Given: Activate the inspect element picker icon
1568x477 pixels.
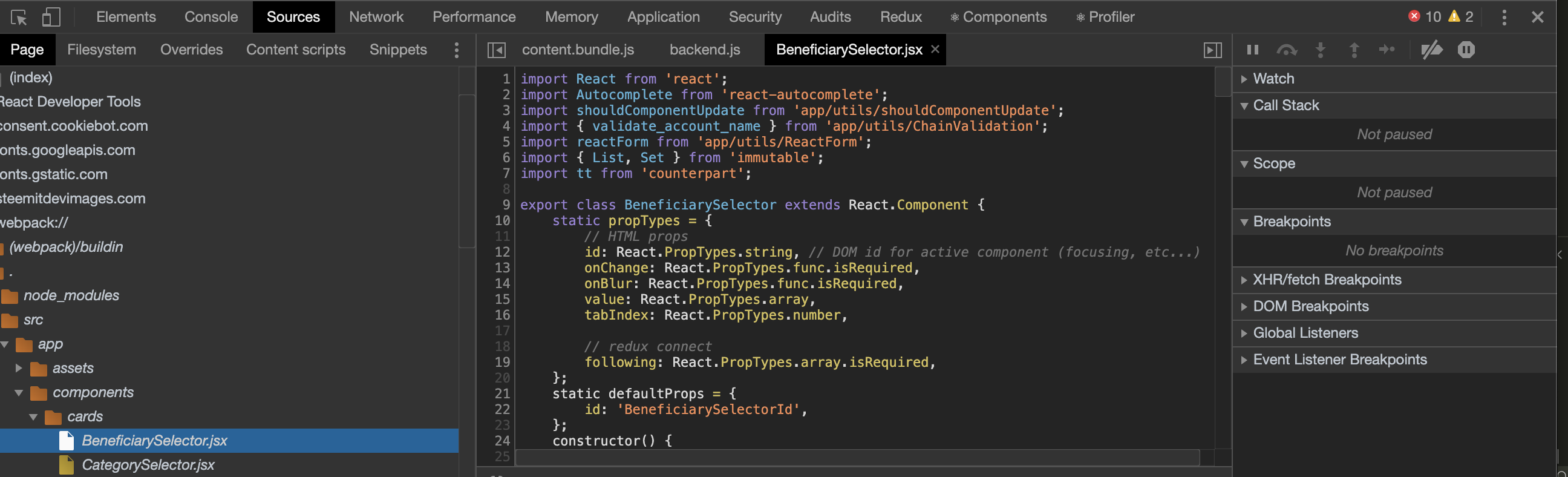Looking at the screenshot, I should [19, 17].
